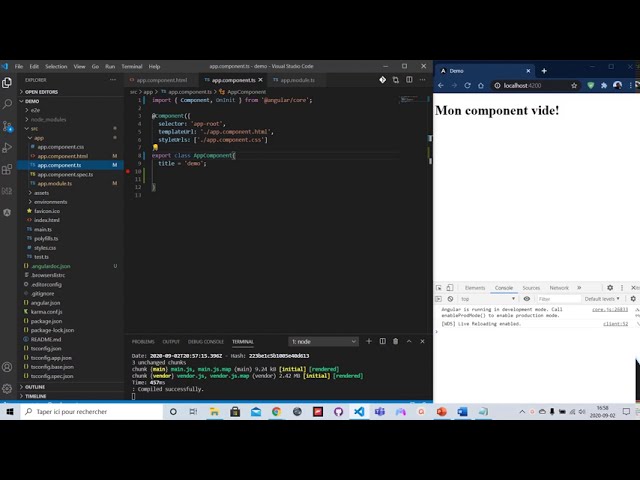Open the DevTools Network tab
The image size is (640, 480).
[559, 288]
